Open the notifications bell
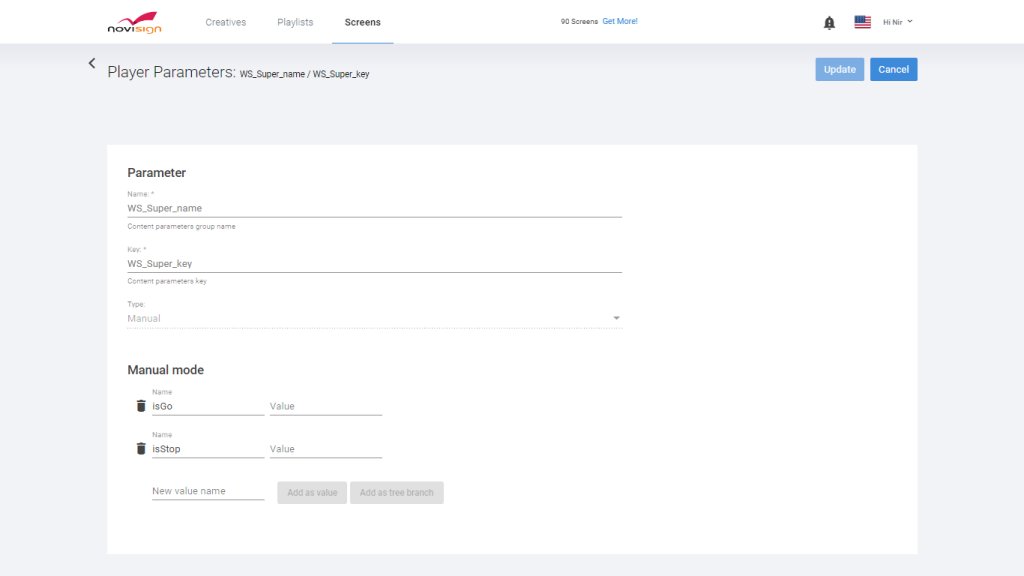Screen dimensions: 1024x576 (x=829, y=22)
